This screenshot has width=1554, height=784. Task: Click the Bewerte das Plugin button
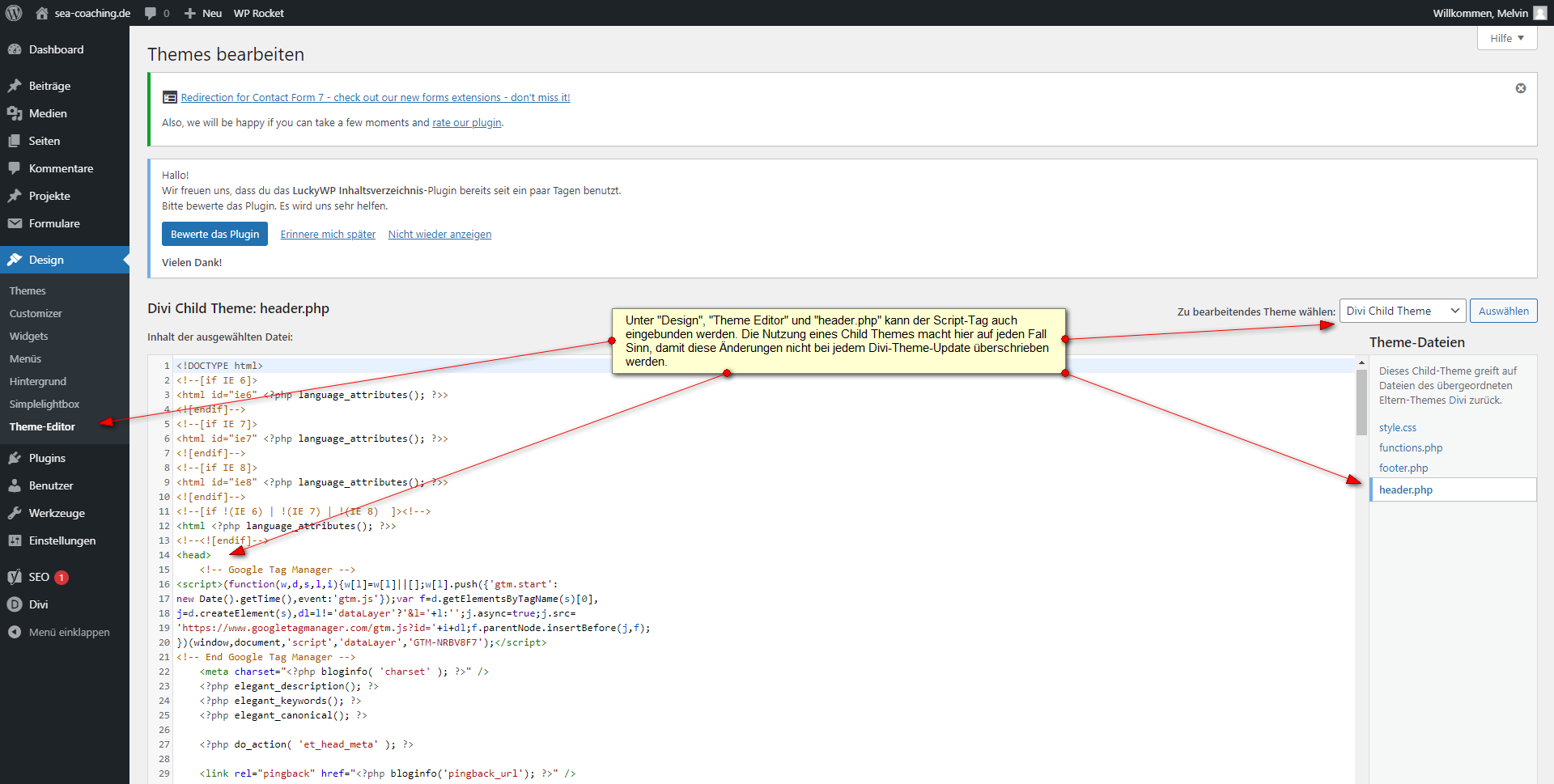point(214,234)
